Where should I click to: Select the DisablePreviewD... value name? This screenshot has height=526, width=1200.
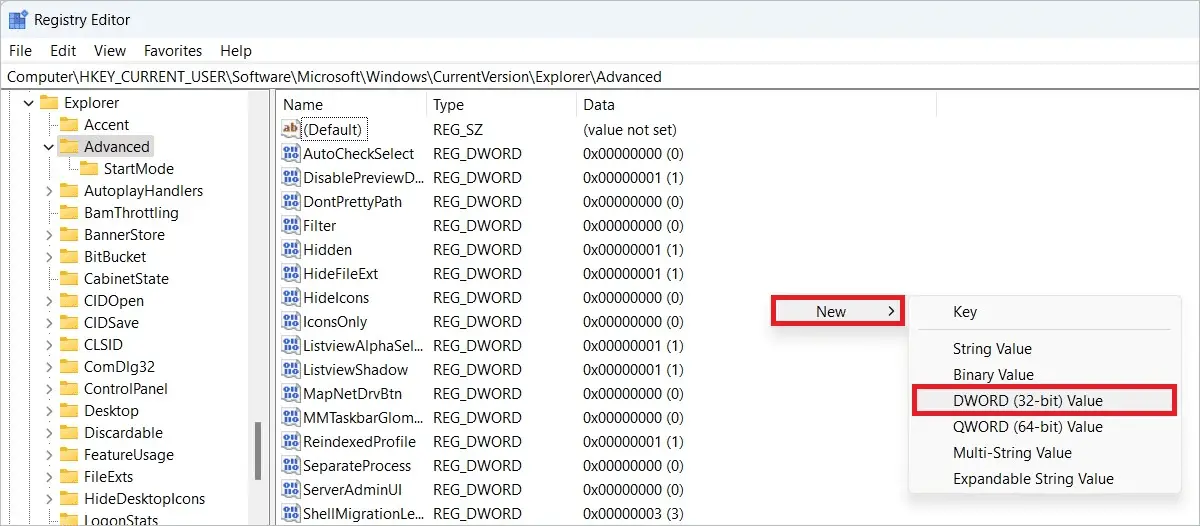click(x=364, y=177)
